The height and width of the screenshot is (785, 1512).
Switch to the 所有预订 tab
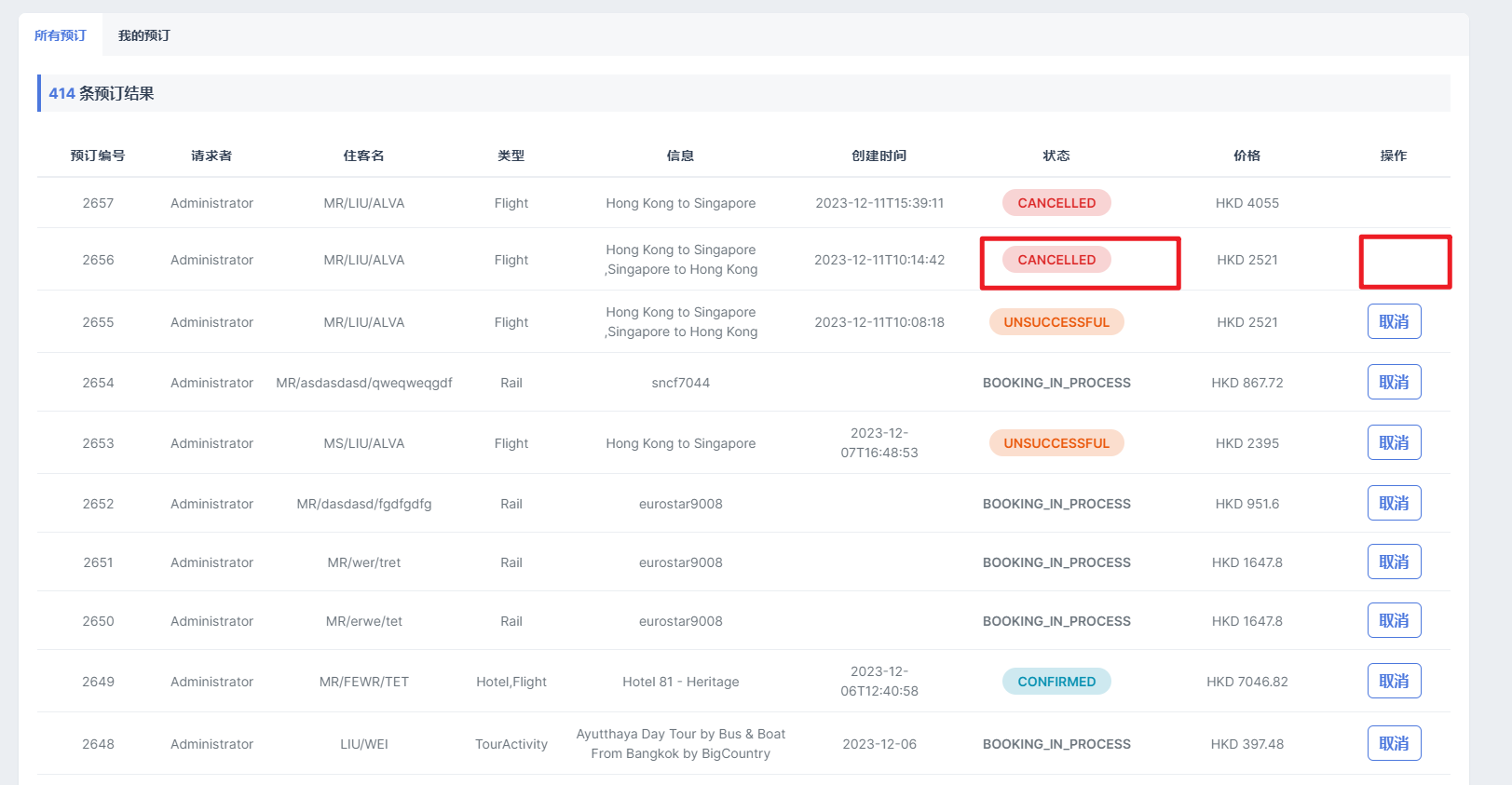[x=61, y=35]
